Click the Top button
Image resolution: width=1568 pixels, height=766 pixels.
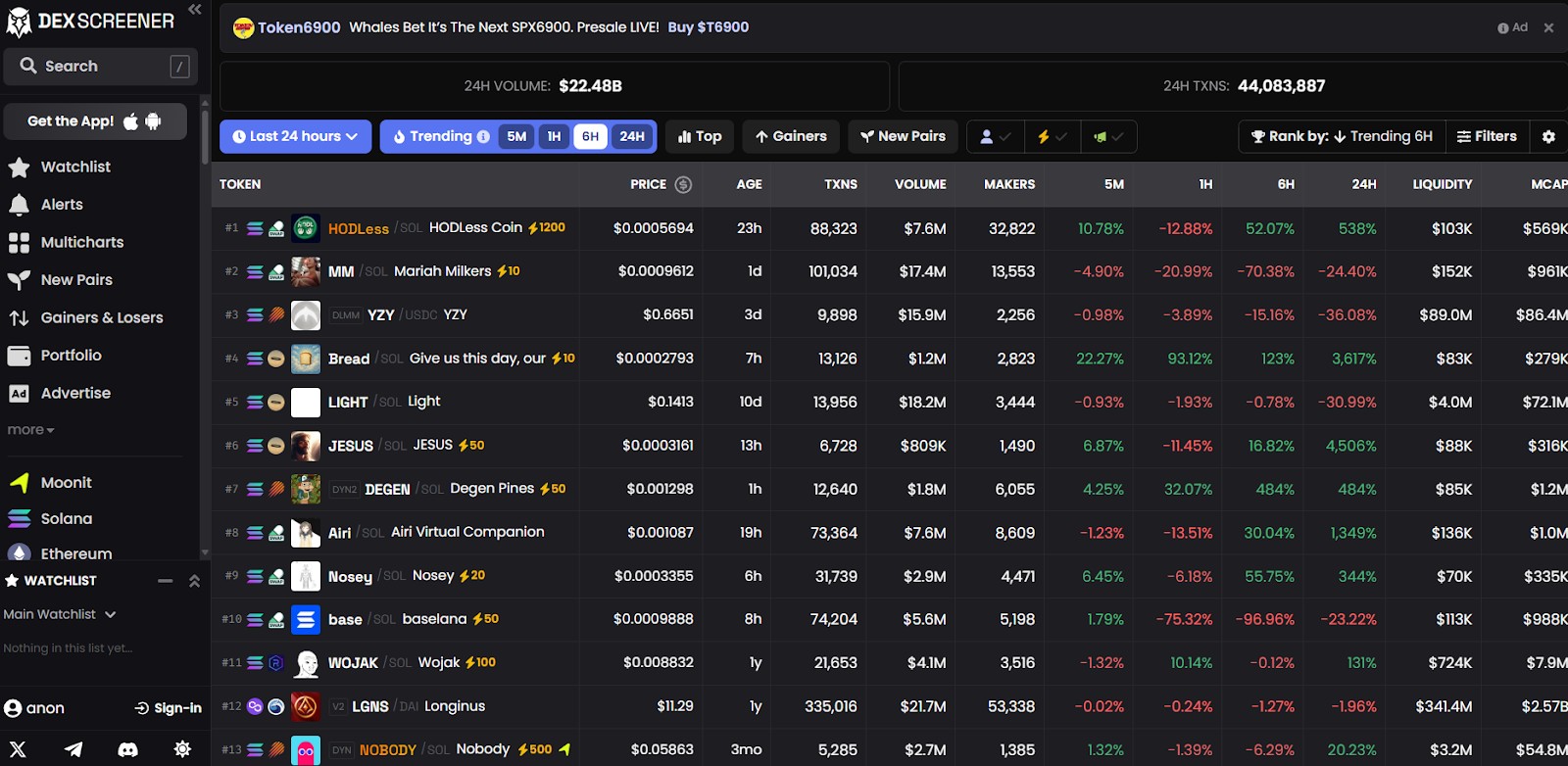tap(700, 137)
